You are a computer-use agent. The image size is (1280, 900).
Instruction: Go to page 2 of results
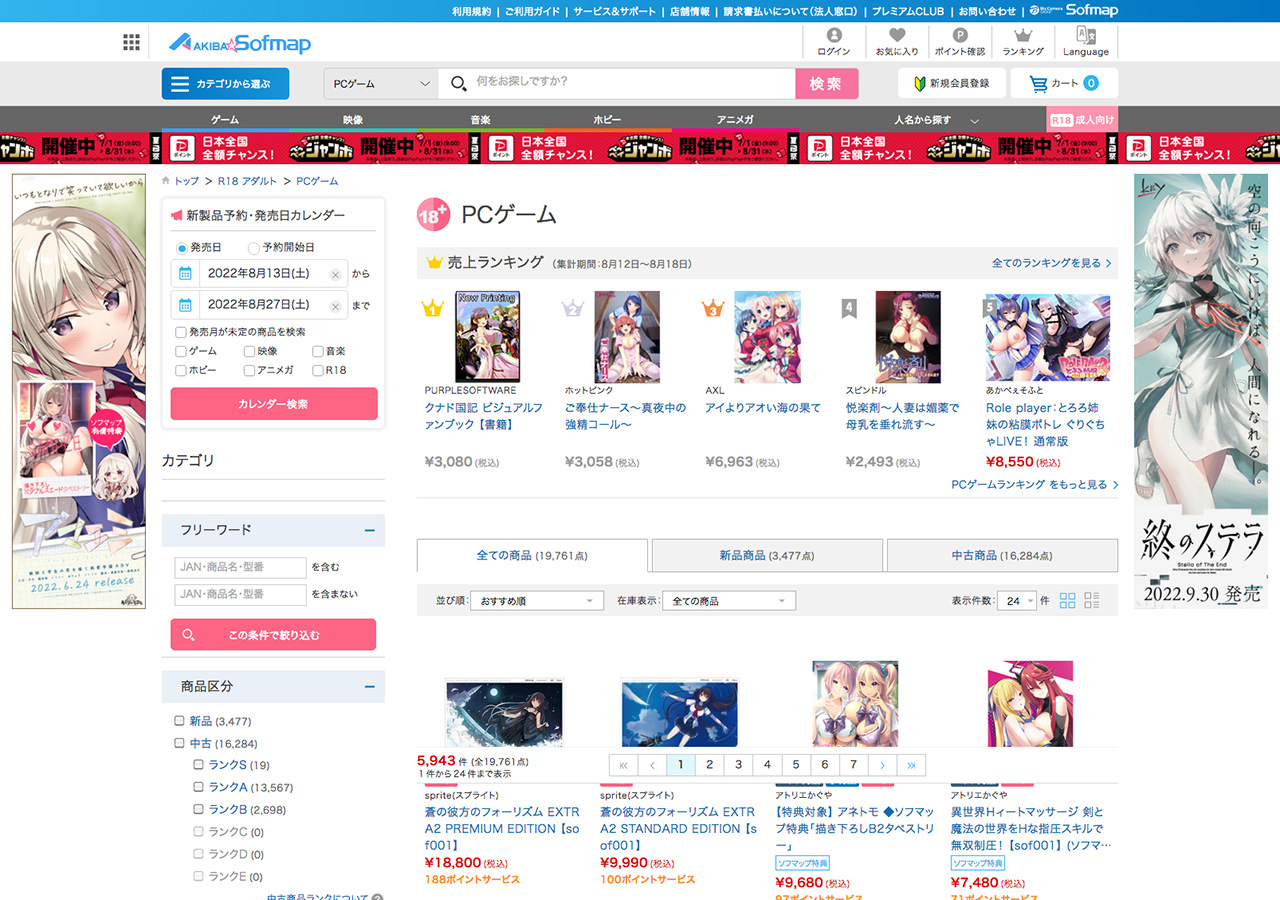pyautogui.click(x=709, y=765)
